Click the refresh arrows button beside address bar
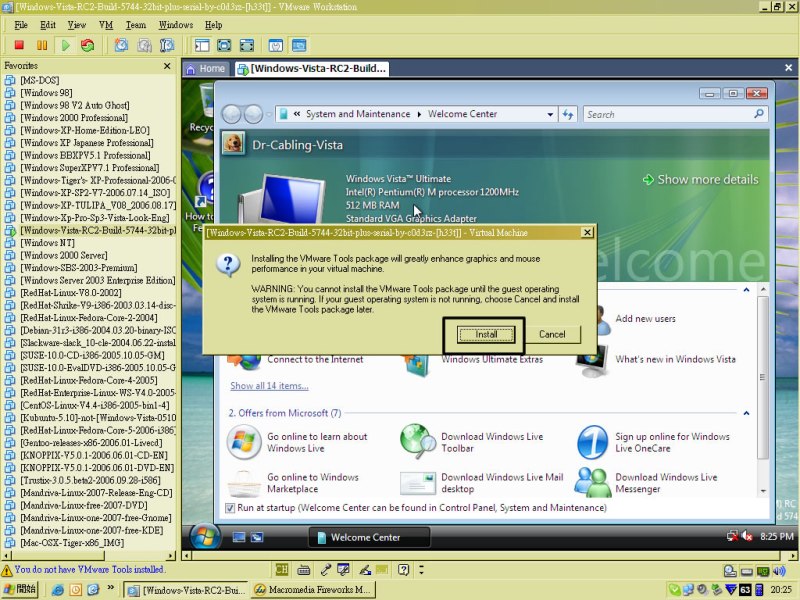 (x=568, y=114)
